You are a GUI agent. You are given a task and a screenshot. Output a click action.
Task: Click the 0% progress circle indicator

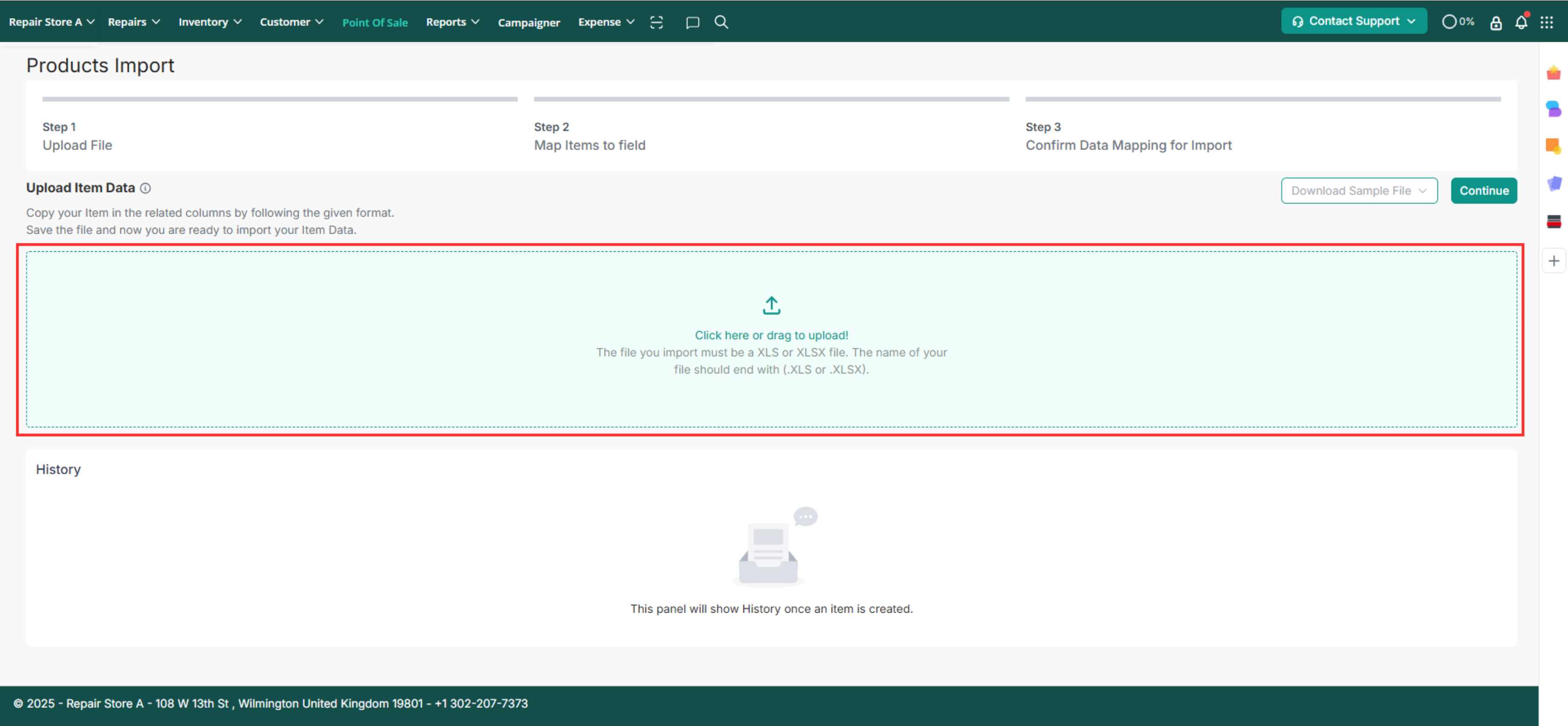(1458, 22)
